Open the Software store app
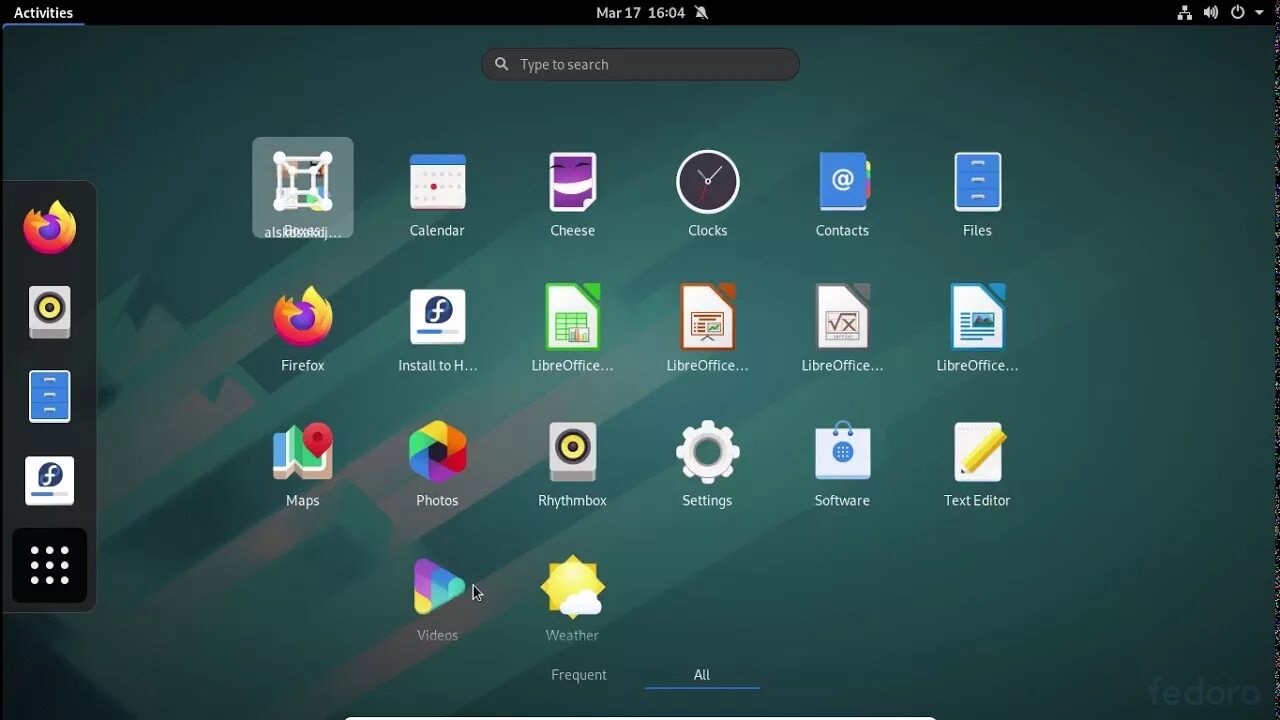Screen dimensions: 1280x720 click(843, 452)
